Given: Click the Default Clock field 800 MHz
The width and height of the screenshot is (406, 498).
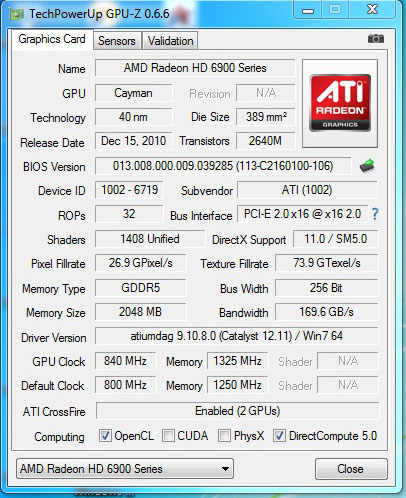Looking at the screenshot, I should (x=125, y=385).
